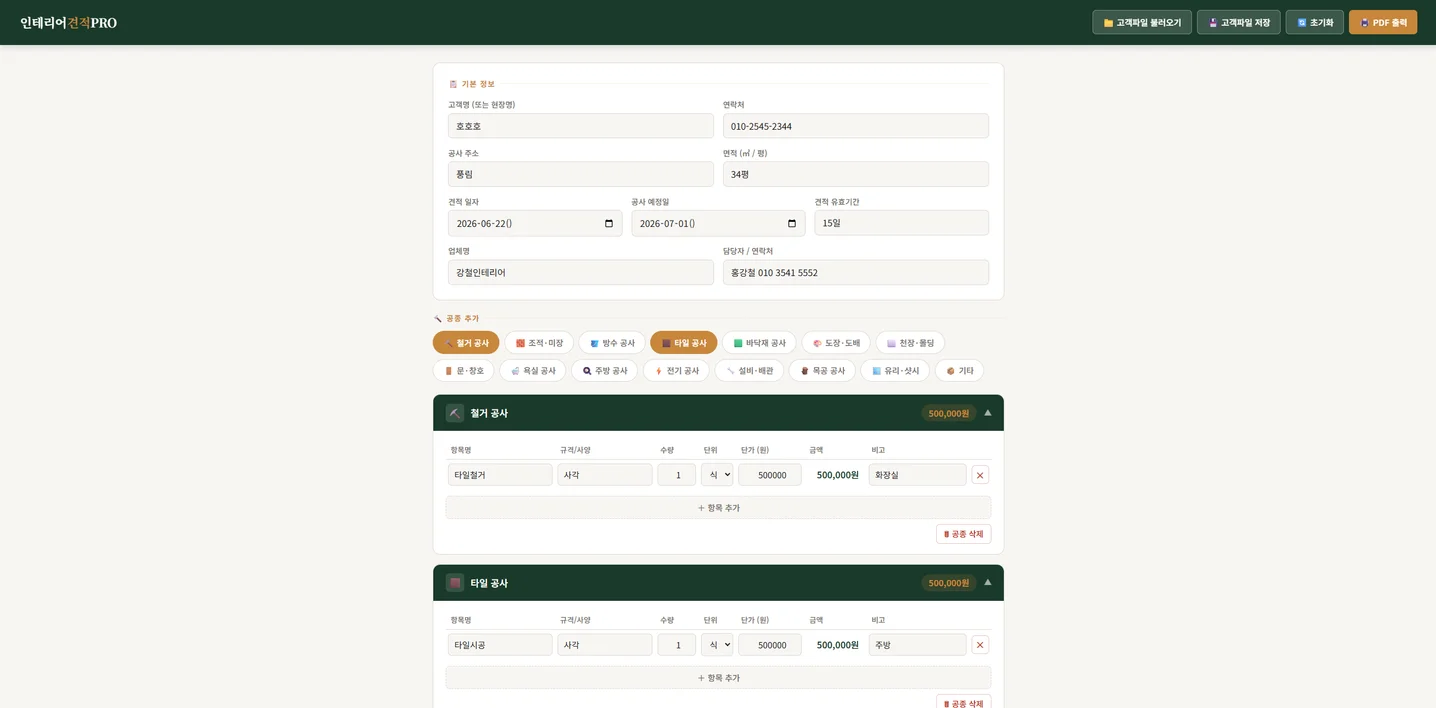Collapse the 타일 공사 section arrow

(x=987, y=583)
